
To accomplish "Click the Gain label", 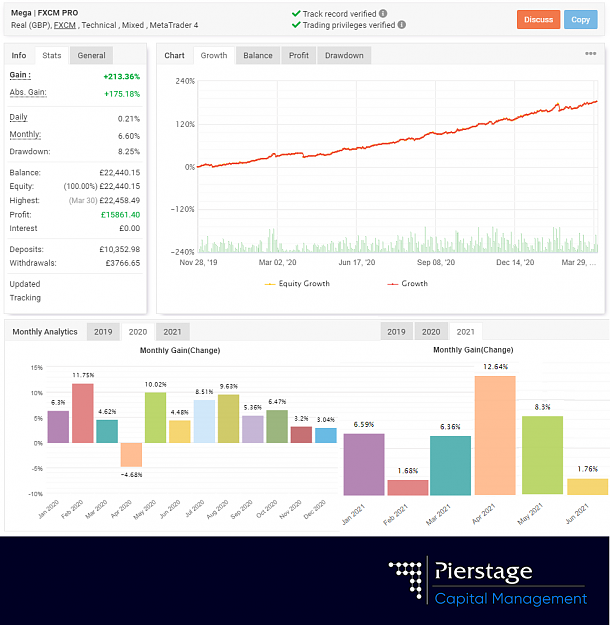I will point(20,75).
